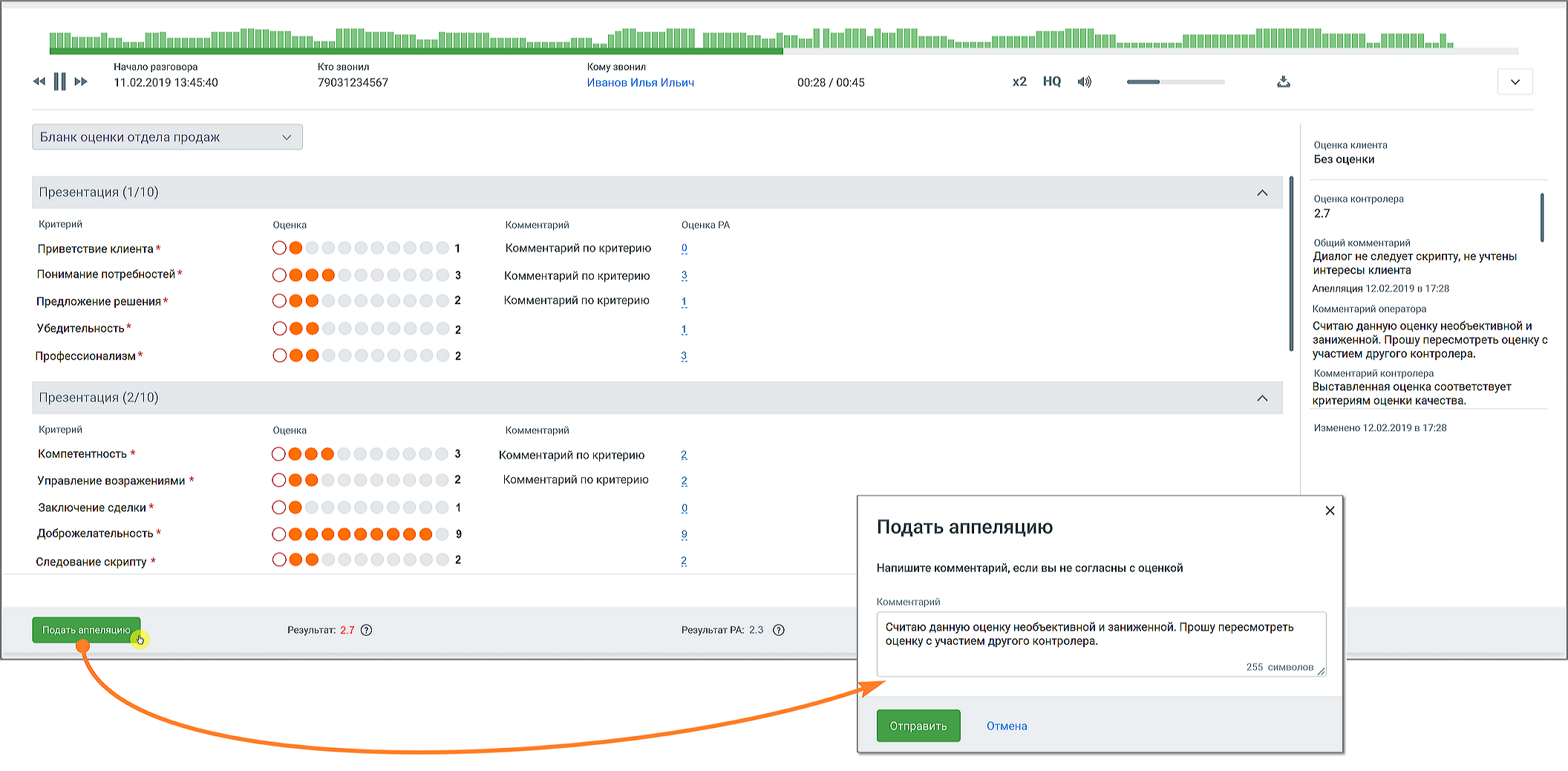Download the call recording
The height and width of the screenshot is (771, 1568).
pyautogui.click(x=1283, y=82)
